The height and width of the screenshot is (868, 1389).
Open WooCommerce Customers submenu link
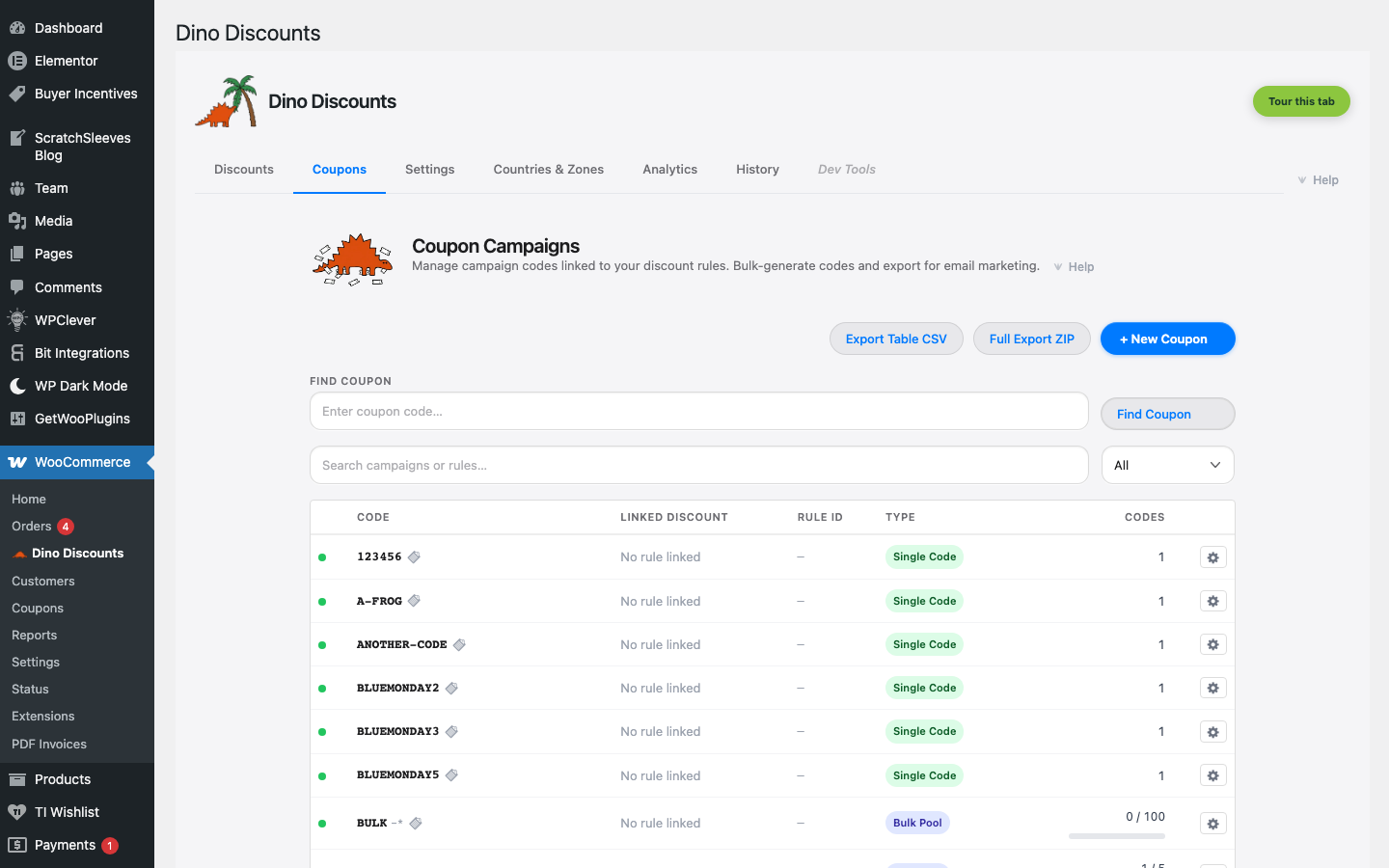tap(43, 581)
